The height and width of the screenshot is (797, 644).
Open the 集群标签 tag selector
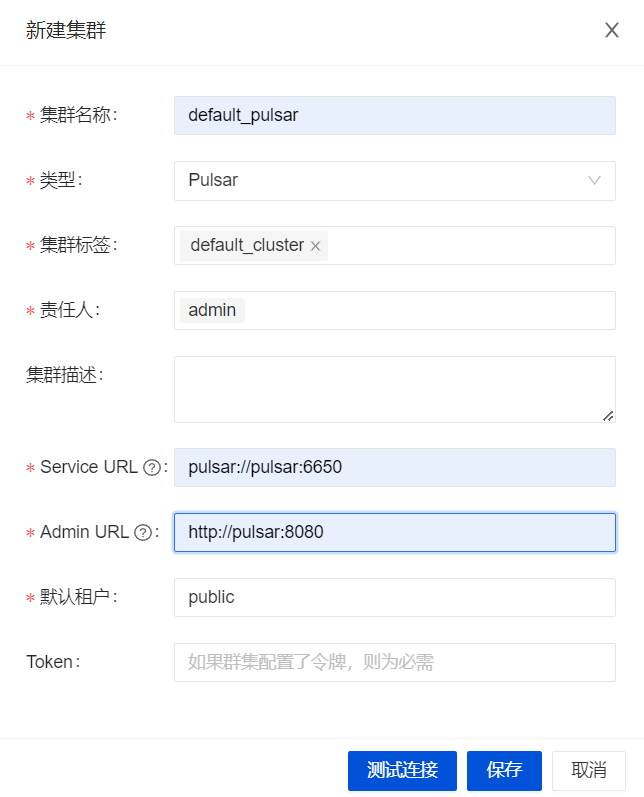pos(470,246)
